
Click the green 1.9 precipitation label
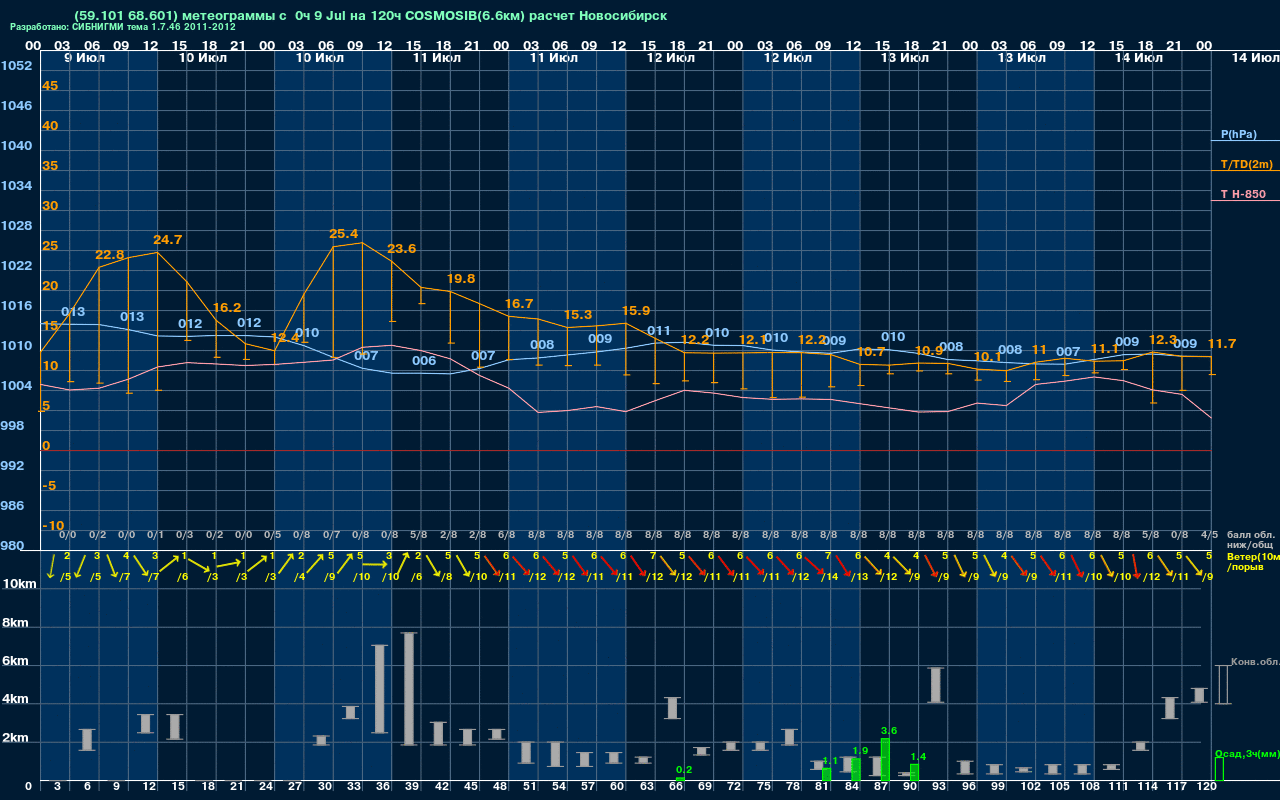[x=860, y=750]
